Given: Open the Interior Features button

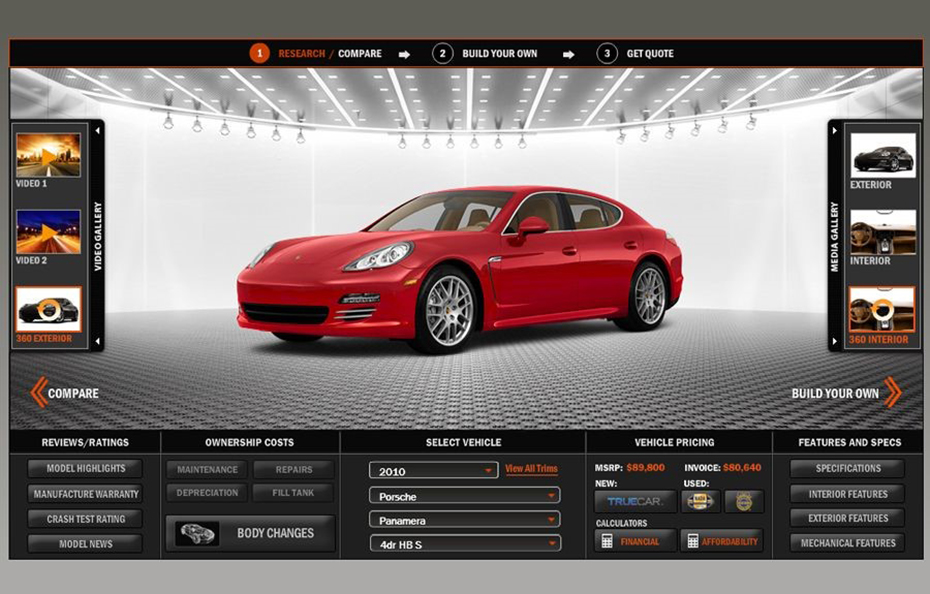Looking at the screenshot, I should [x=848, y=494].
